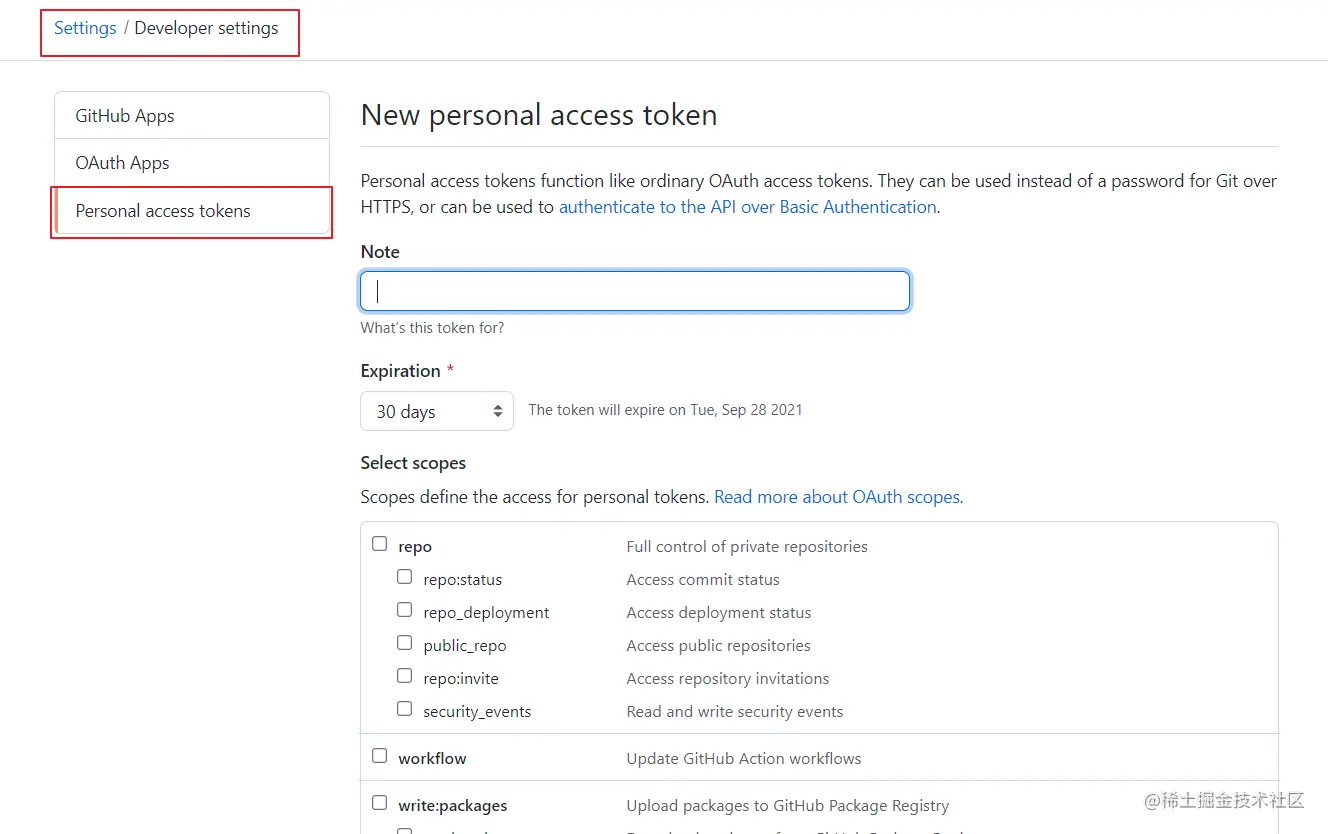Image resolution: width=1328 pixels, height=834 pixels.
Task: Click the repo scope label text
Action: click(415, 547)
